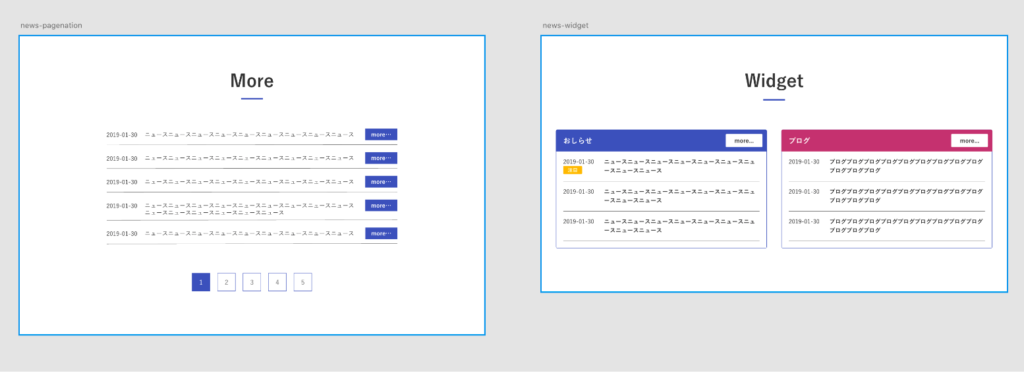Select the active pagination page 1
This screenshot has width=1024, height=373.
coord(200,282)
